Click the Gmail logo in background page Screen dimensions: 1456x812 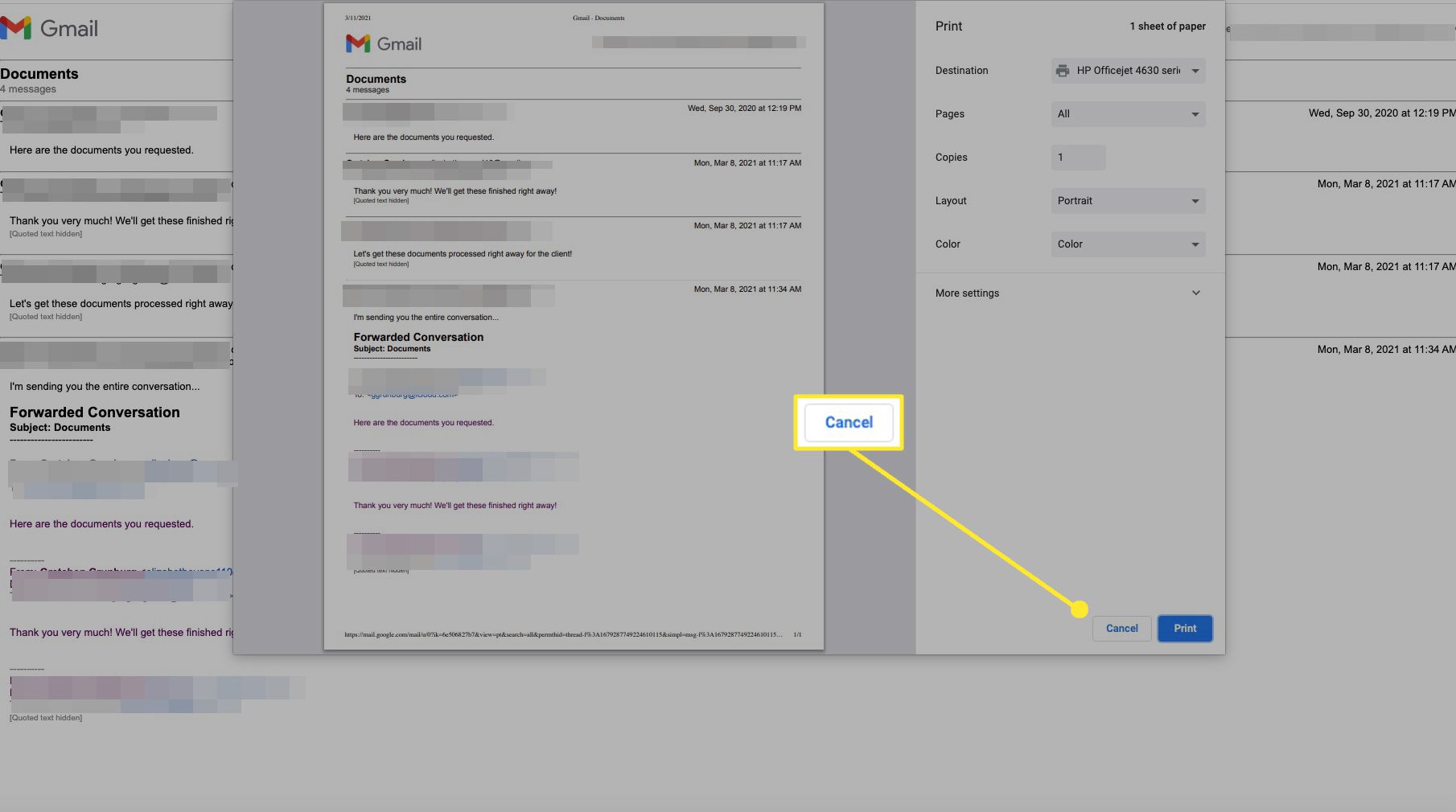(49, 28)
